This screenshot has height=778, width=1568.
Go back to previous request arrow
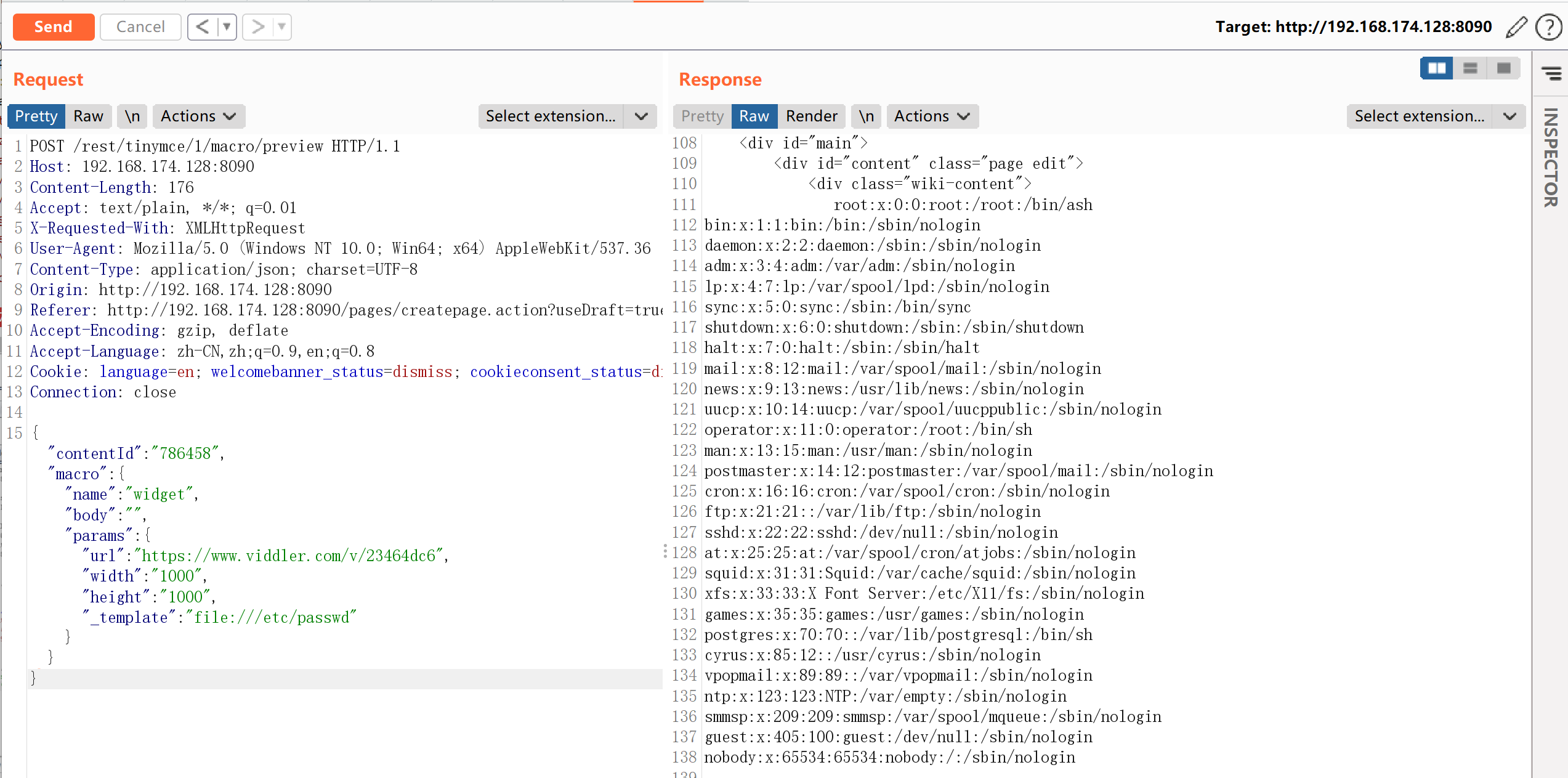pos(203,27)
